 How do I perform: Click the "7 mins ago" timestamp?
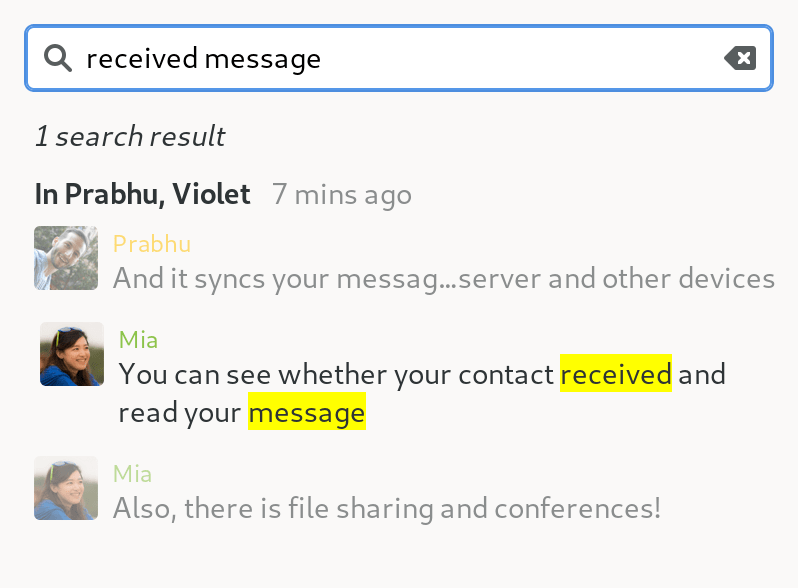click(341, 194)
